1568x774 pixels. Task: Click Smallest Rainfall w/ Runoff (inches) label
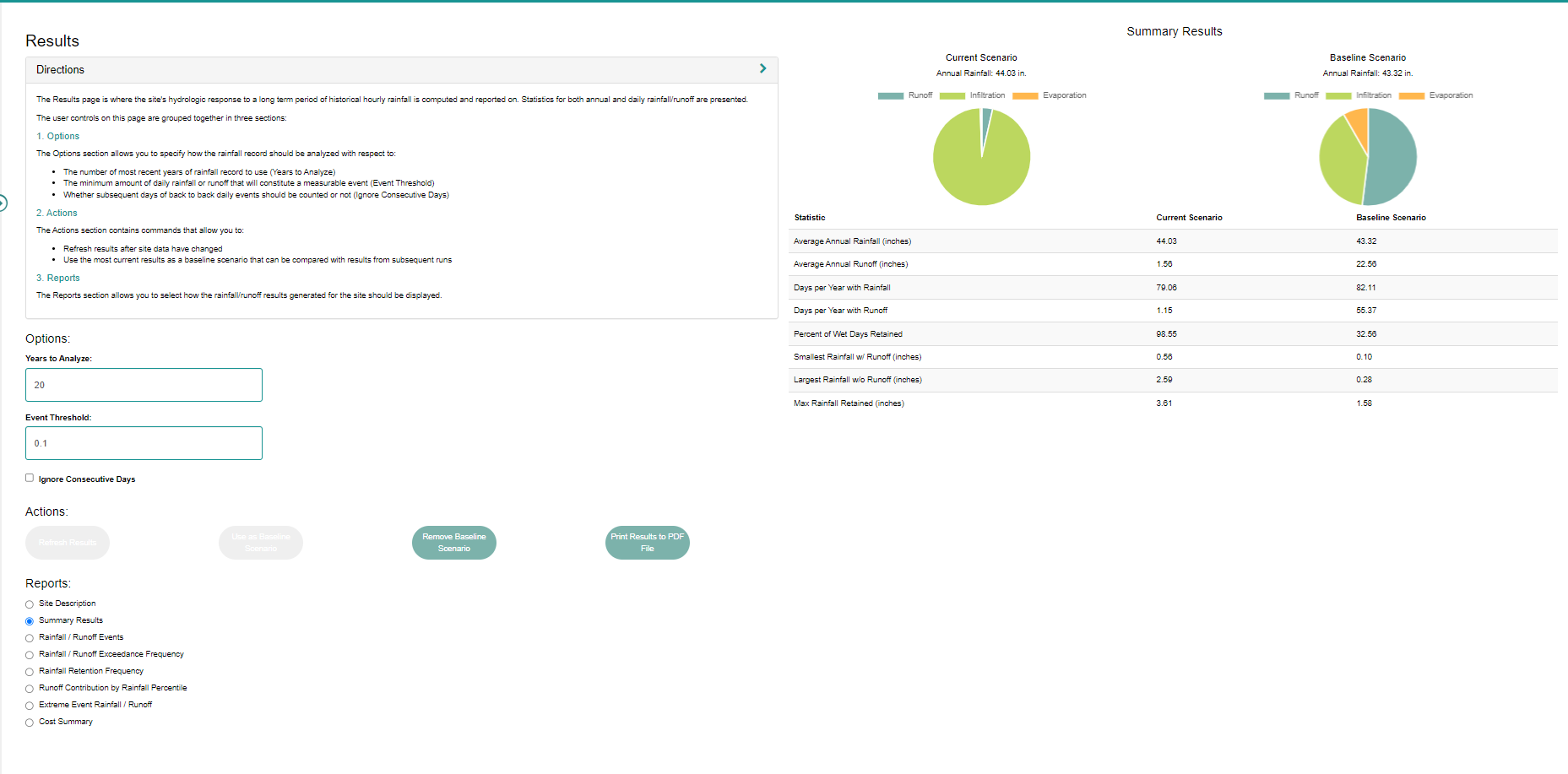coord(857,357)
